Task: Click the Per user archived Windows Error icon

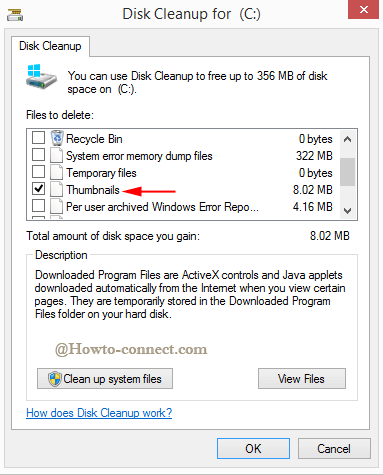Action: pos(56,206)
